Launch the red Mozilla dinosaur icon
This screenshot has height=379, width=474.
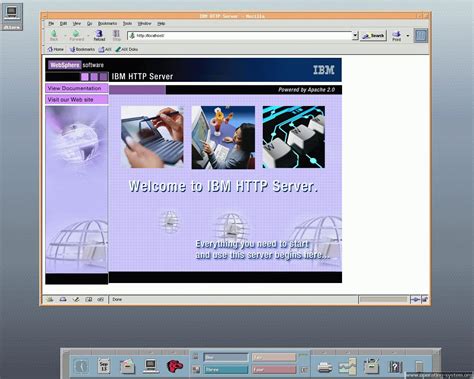(x=175, y=366)
